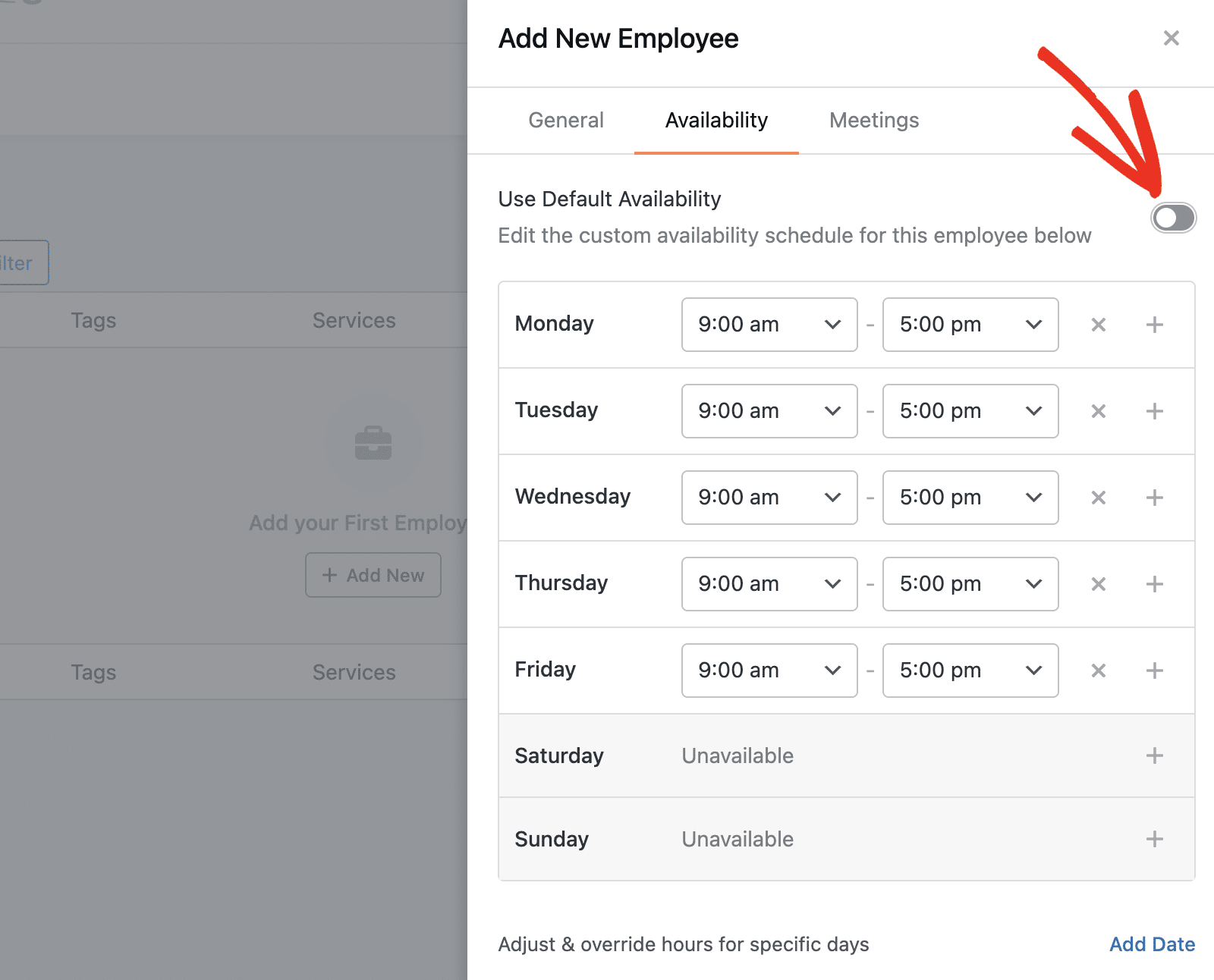This screenshot has width=1214, height=980.
Task: Remove Tuesday's time slot with X icon
Action: point(1098,411)
